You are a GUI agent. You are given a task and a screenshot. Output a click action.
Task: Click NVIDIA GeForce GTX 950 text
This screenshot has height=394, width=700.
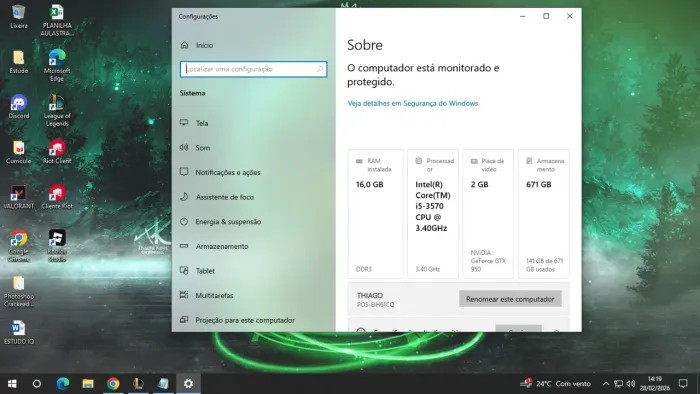pyautogui.click(x=488, y=261)
